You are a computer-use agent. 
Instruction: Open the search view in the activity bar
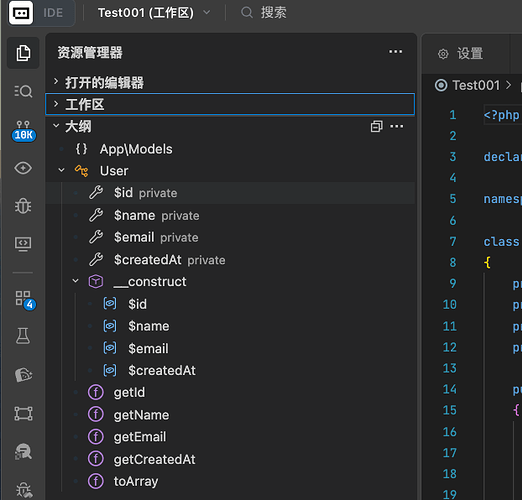click(23, 91)
